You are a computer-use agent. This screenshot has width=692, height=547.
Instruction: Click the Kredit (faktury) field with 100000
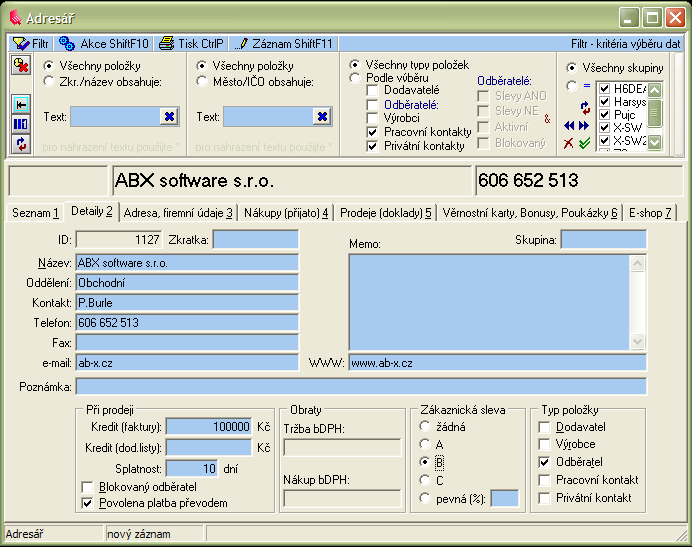click(209, 426)
